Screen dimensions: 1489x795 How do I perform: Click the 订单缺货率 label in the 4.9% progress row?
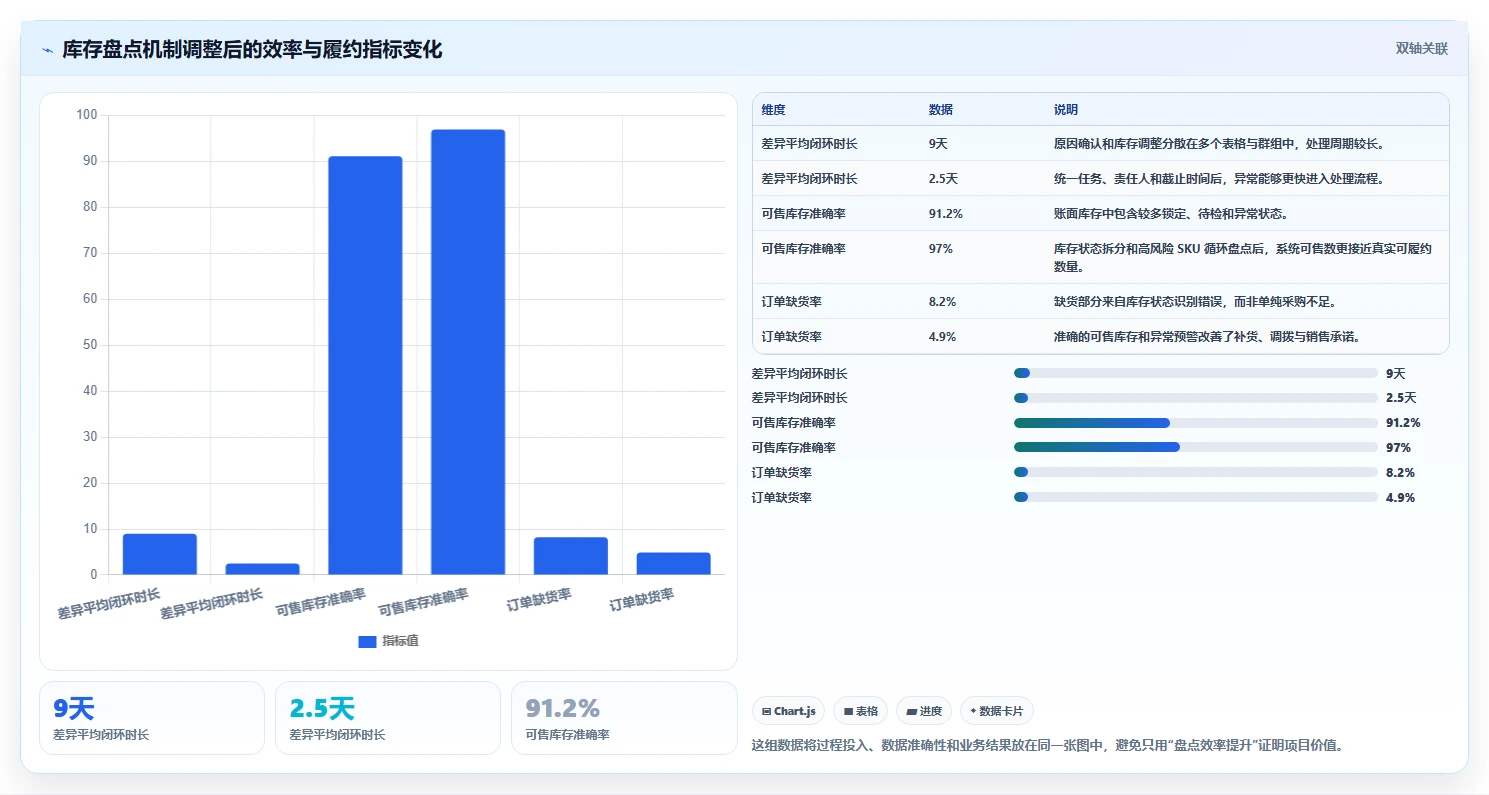782,497
